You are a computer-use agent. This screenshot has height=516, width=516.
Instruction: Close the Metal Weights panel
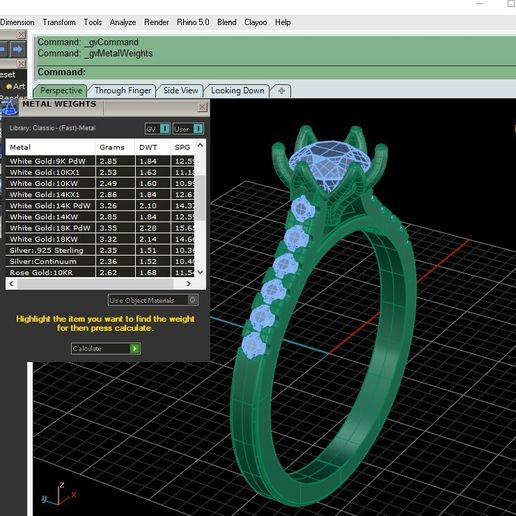202,107
